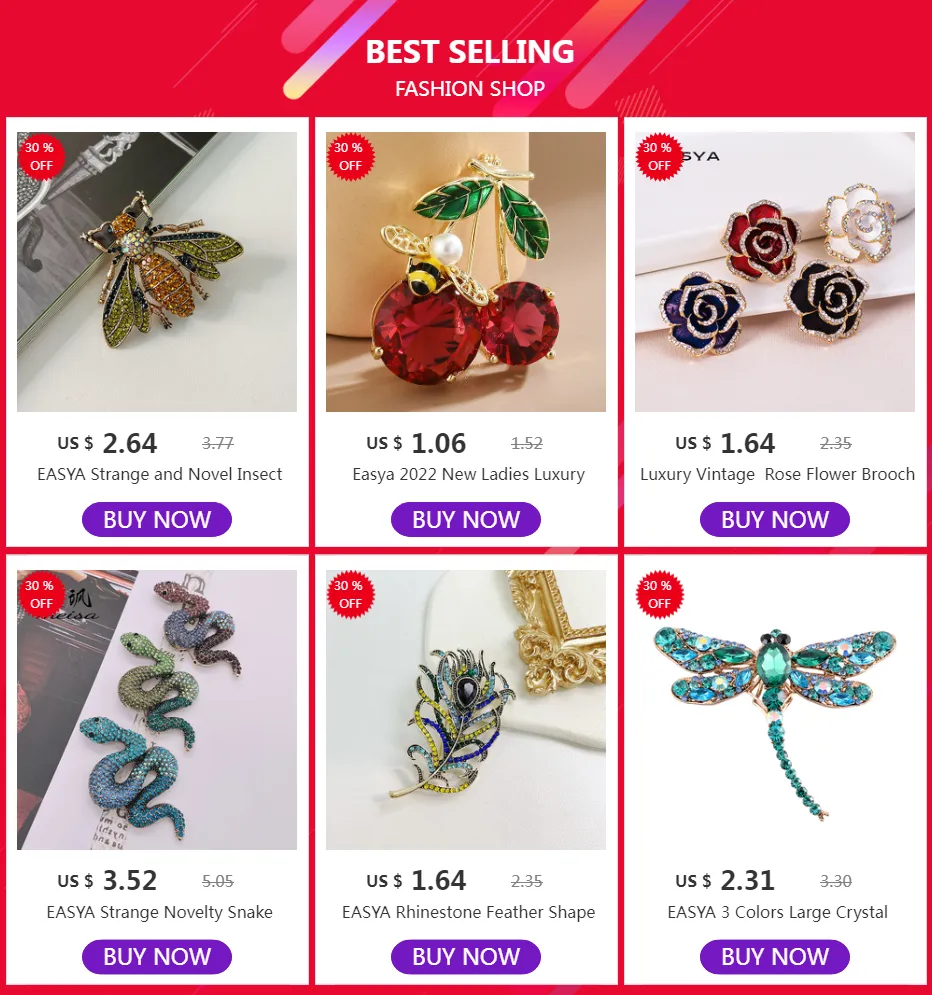Screen dimensions: 932x995
Task: Click BUY NOW under Easya 2022 New Ladies Luxury
Action: point(466,519)
